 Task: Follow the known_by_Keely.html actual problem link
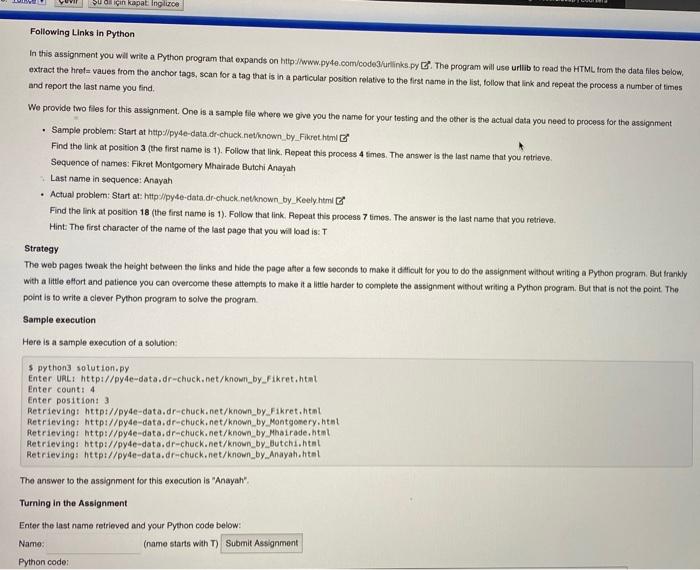[x=239, y=198]
